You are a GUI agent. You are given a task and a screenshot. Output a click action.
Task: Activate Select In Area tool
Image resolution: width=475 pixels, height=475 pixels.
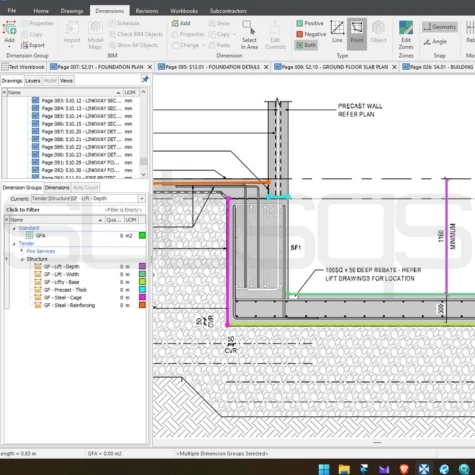249,35
